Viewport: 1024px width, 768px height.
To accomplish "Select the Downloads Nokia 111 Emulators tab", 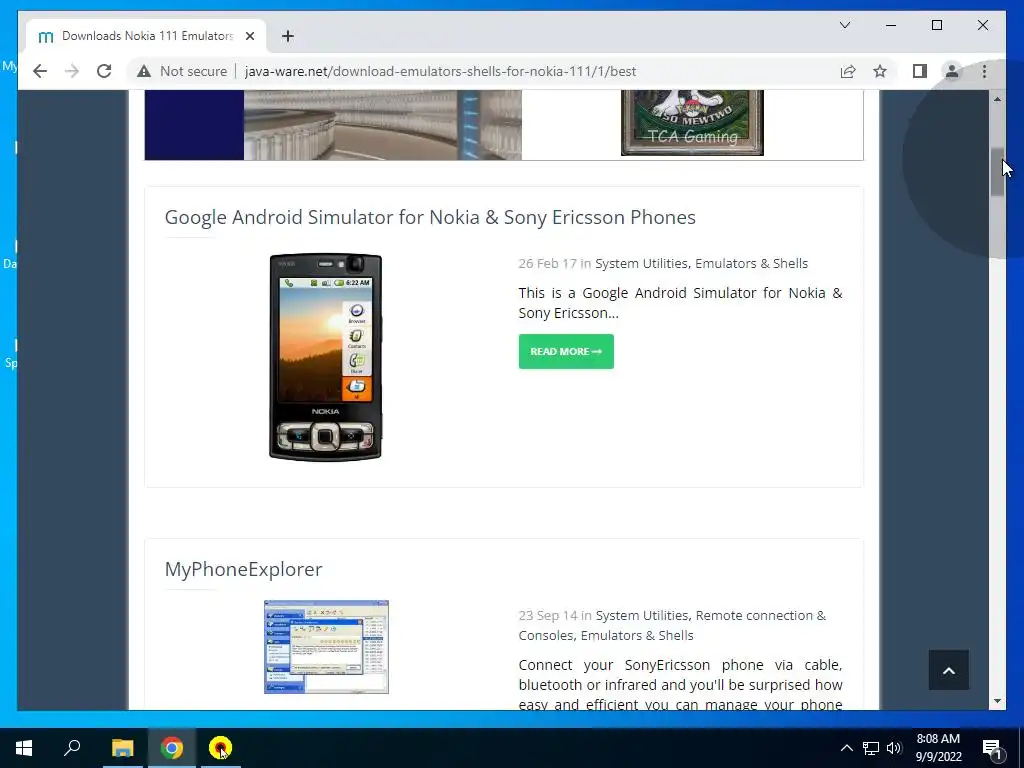I will (x=146, y=36).
